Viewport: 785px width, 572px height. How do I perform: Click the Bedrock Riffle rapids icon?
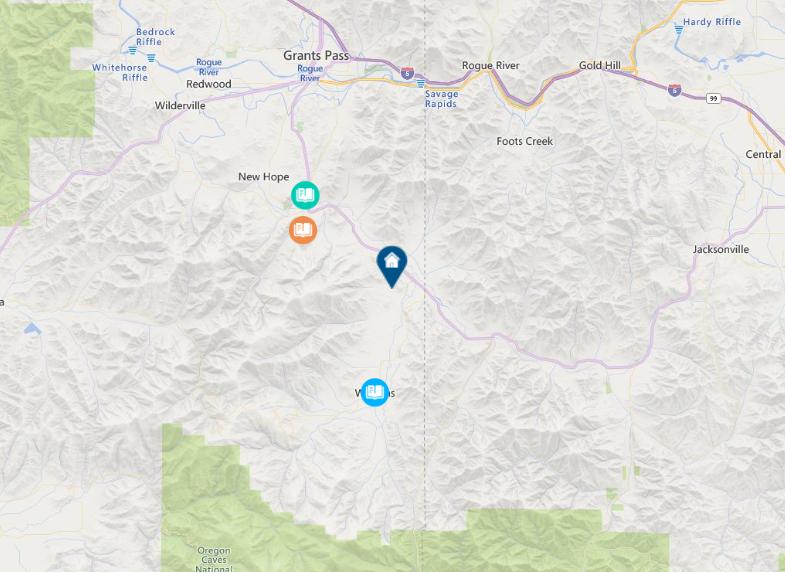pyautogui.click(x=132, y=50)
